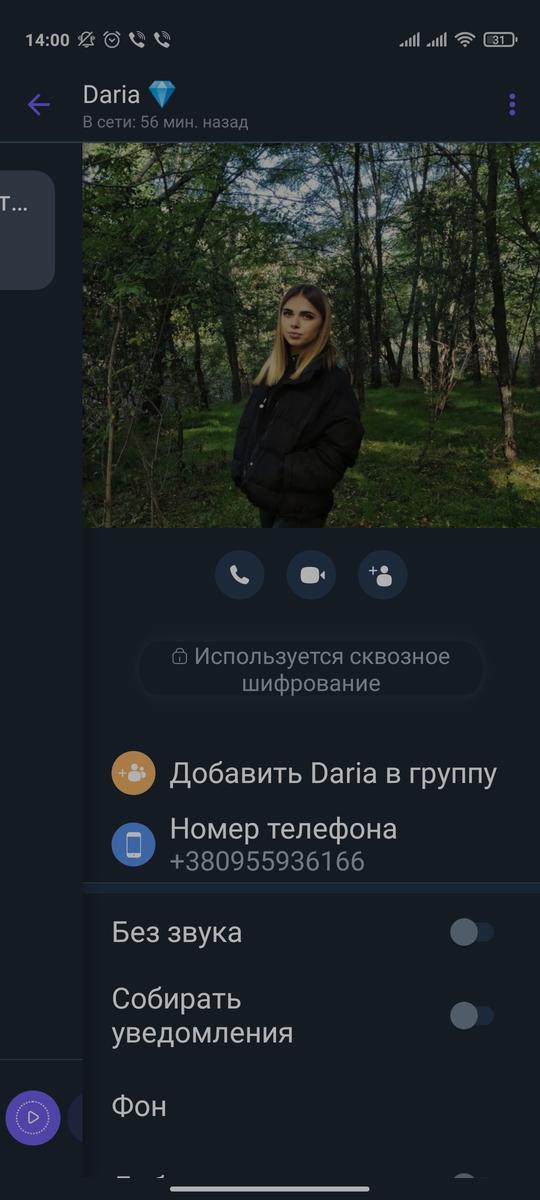Tap the Wi-Fi status bar icon
This screenshot has height=1200, width=540.
pos(464,40)
